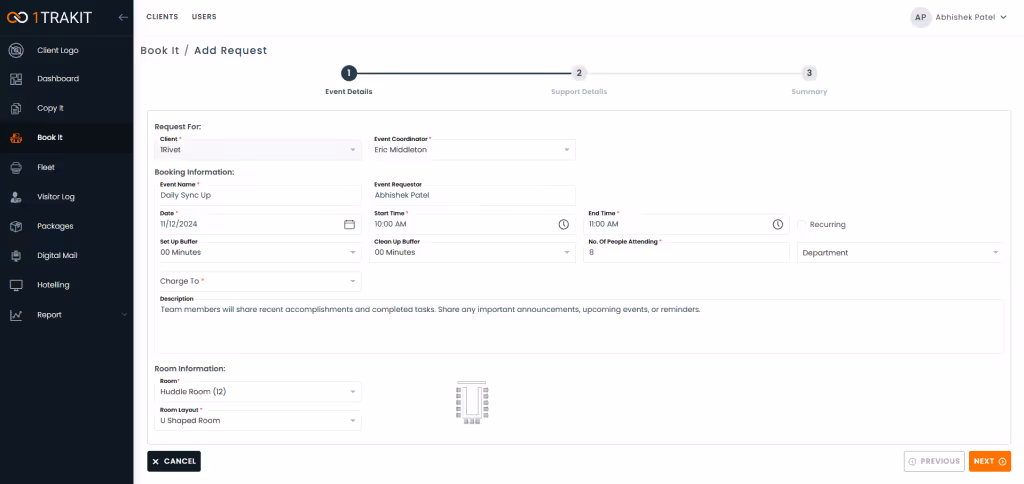Open the Abhishek Patel user menu chevron
This screenshot has width=1024, height=484.
pyautogui.click(x=1004, y=18)
